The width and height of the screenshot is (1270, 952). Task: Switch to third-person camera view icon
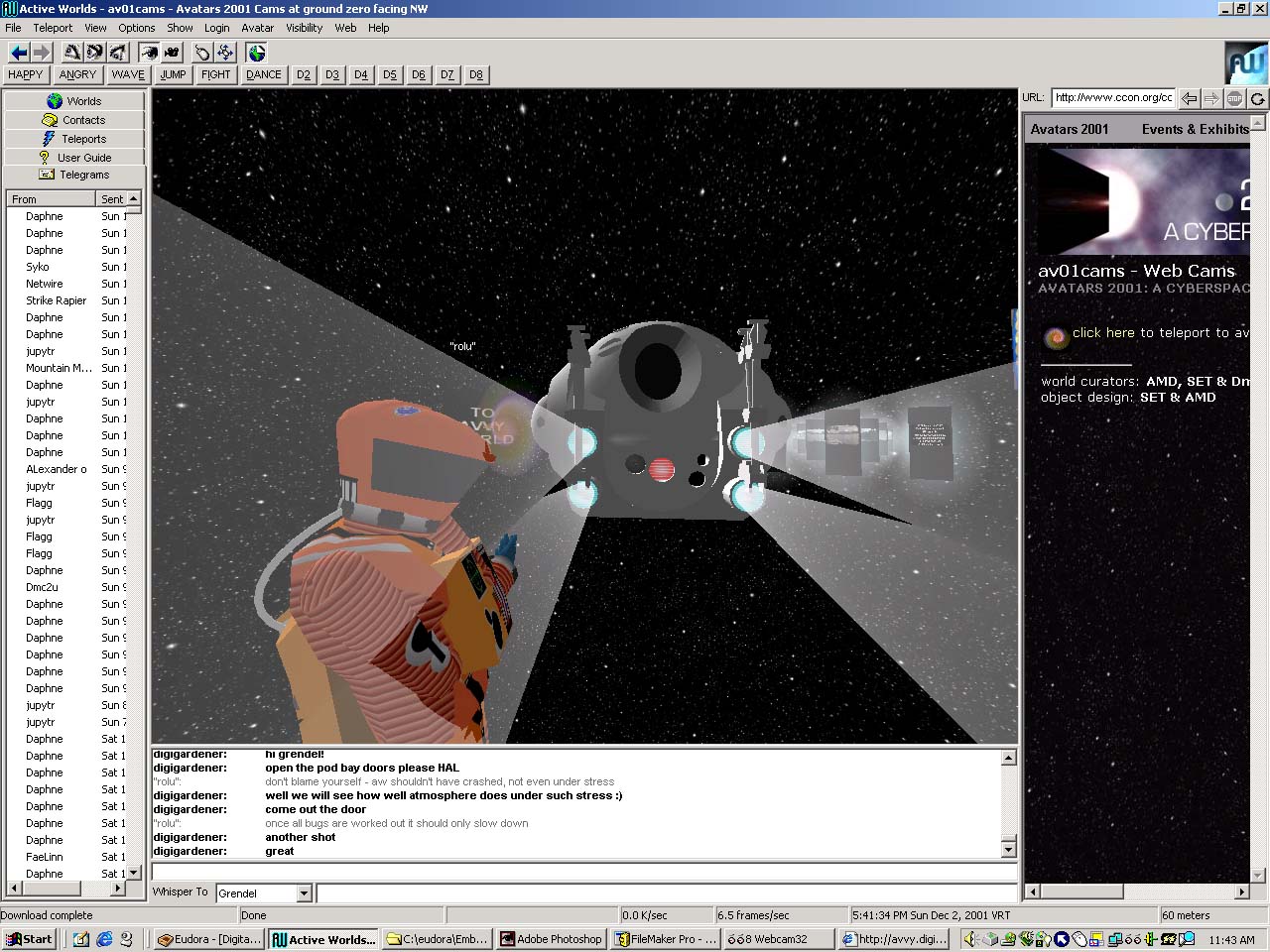click(x=172, y=53)
